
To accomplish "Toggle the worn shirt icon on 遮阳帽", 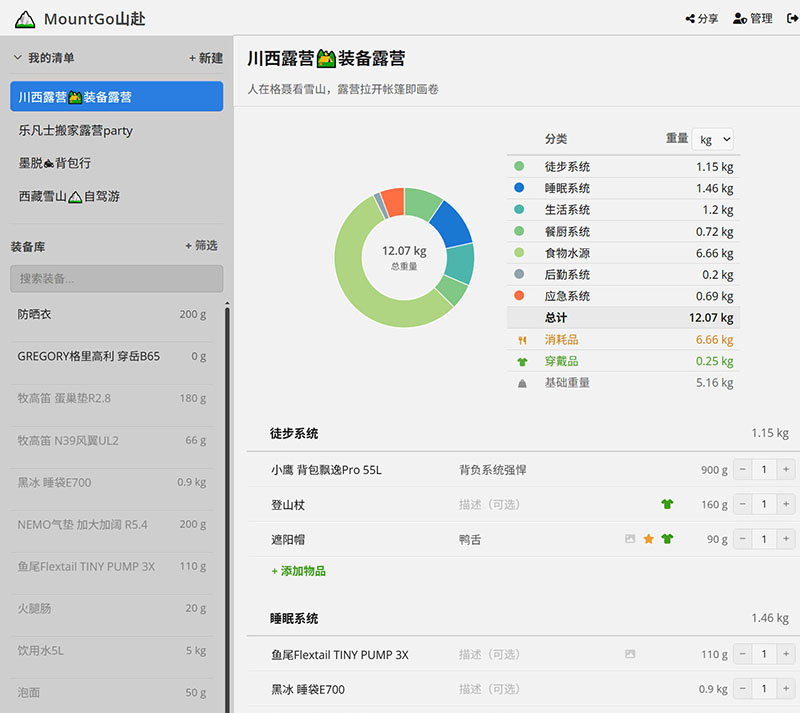I will coord(667,539).
